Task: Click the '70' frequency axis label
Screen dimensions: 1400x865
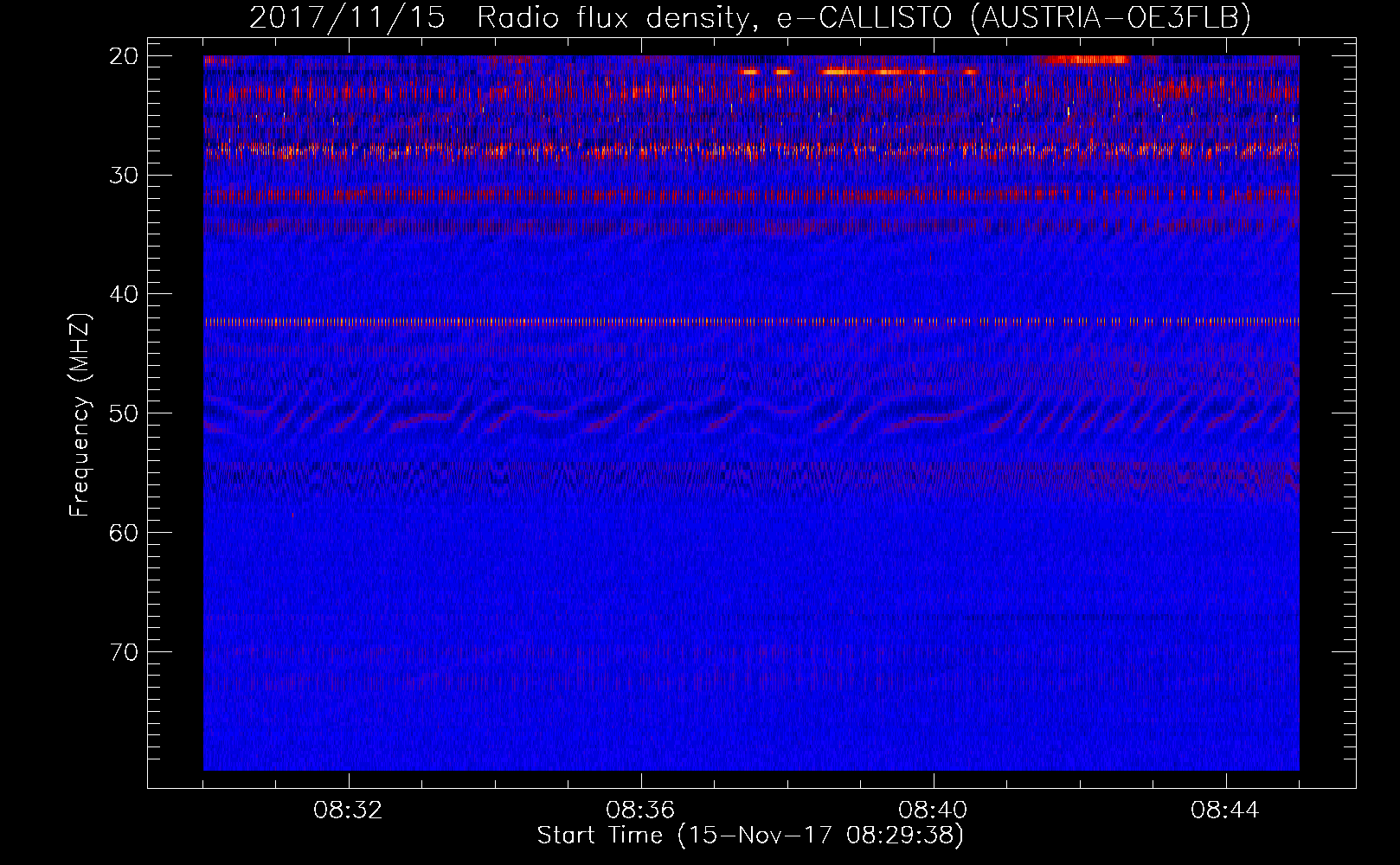Action: [x=125, y=651]
